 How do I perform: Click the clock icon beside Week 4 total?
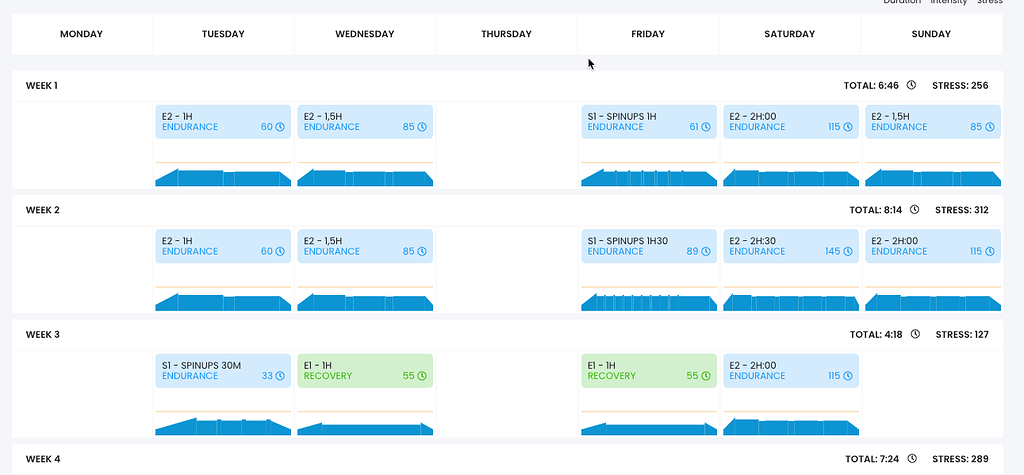click(912, 459)
